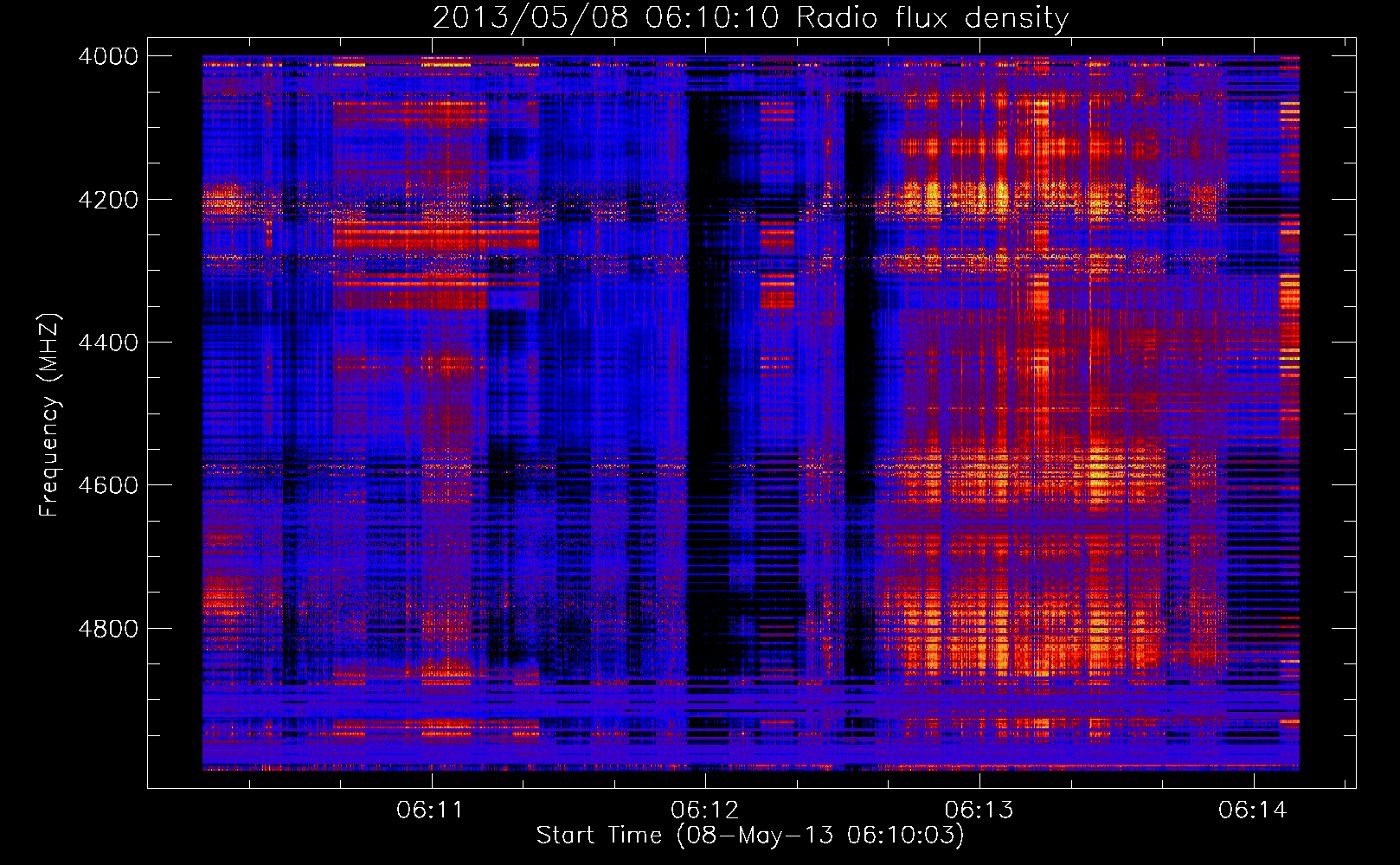Click the 4000 frequency tick label
This screenshot has height=865, width=1400.
coord(108,56)
